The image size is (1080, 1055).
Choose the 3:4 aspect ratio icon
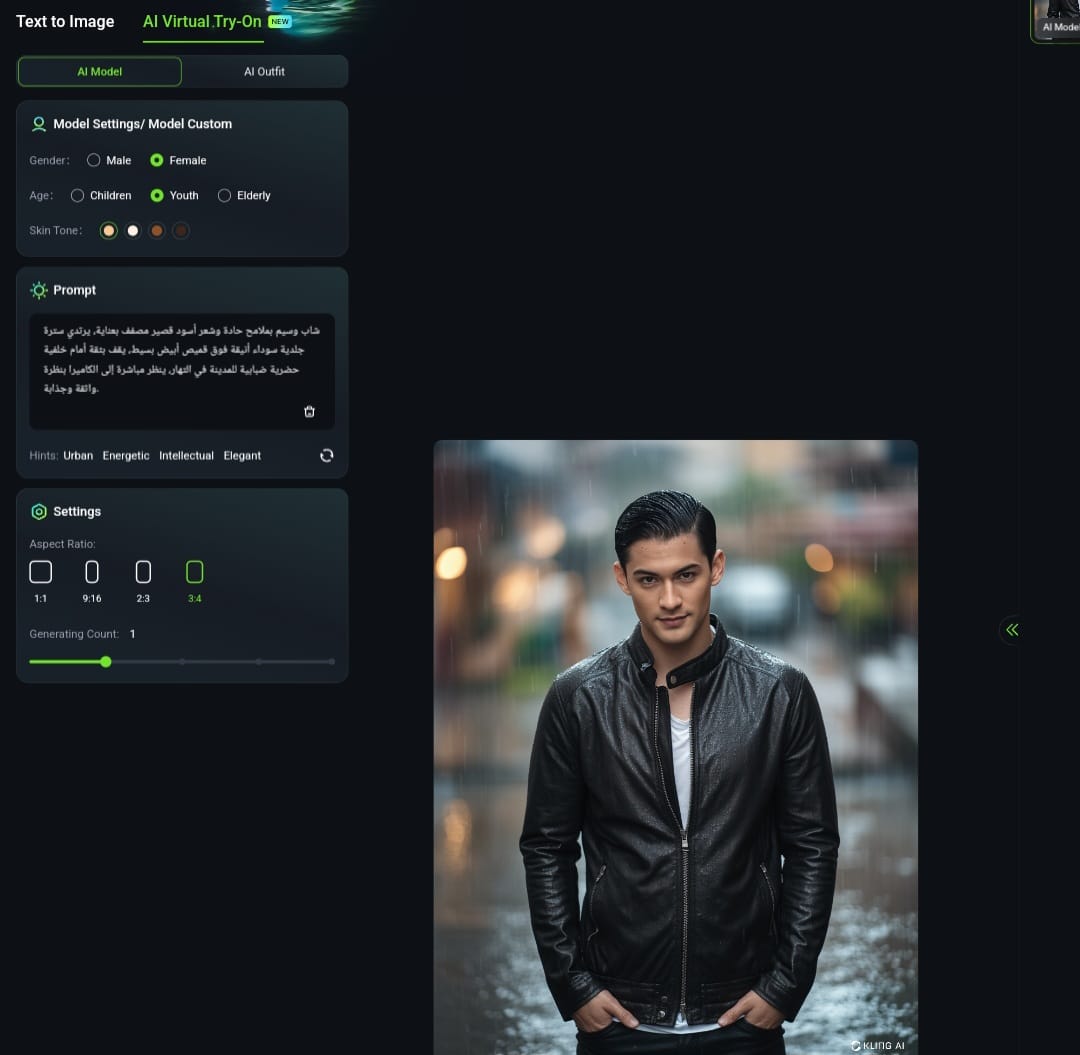pos(195,572)
